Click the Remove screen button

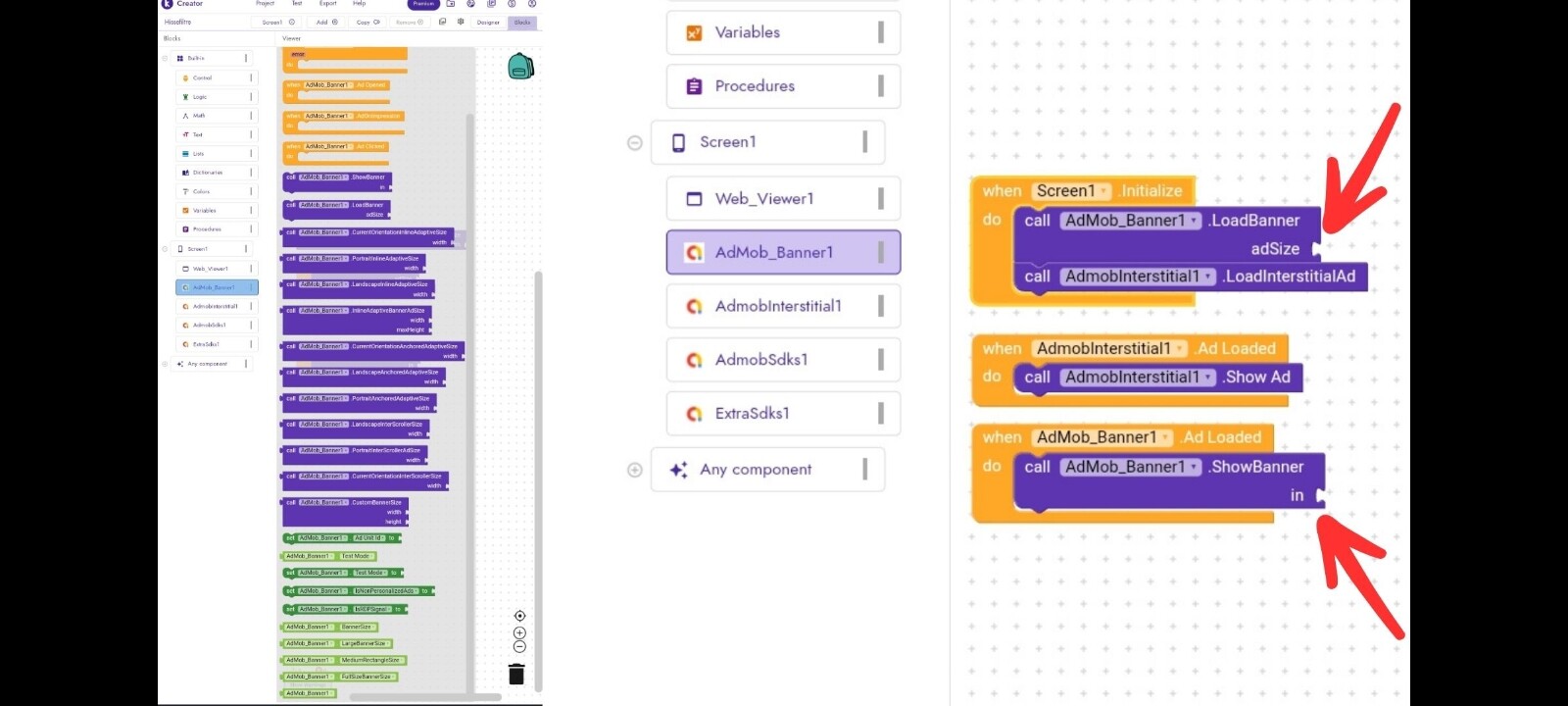(410, 22)
